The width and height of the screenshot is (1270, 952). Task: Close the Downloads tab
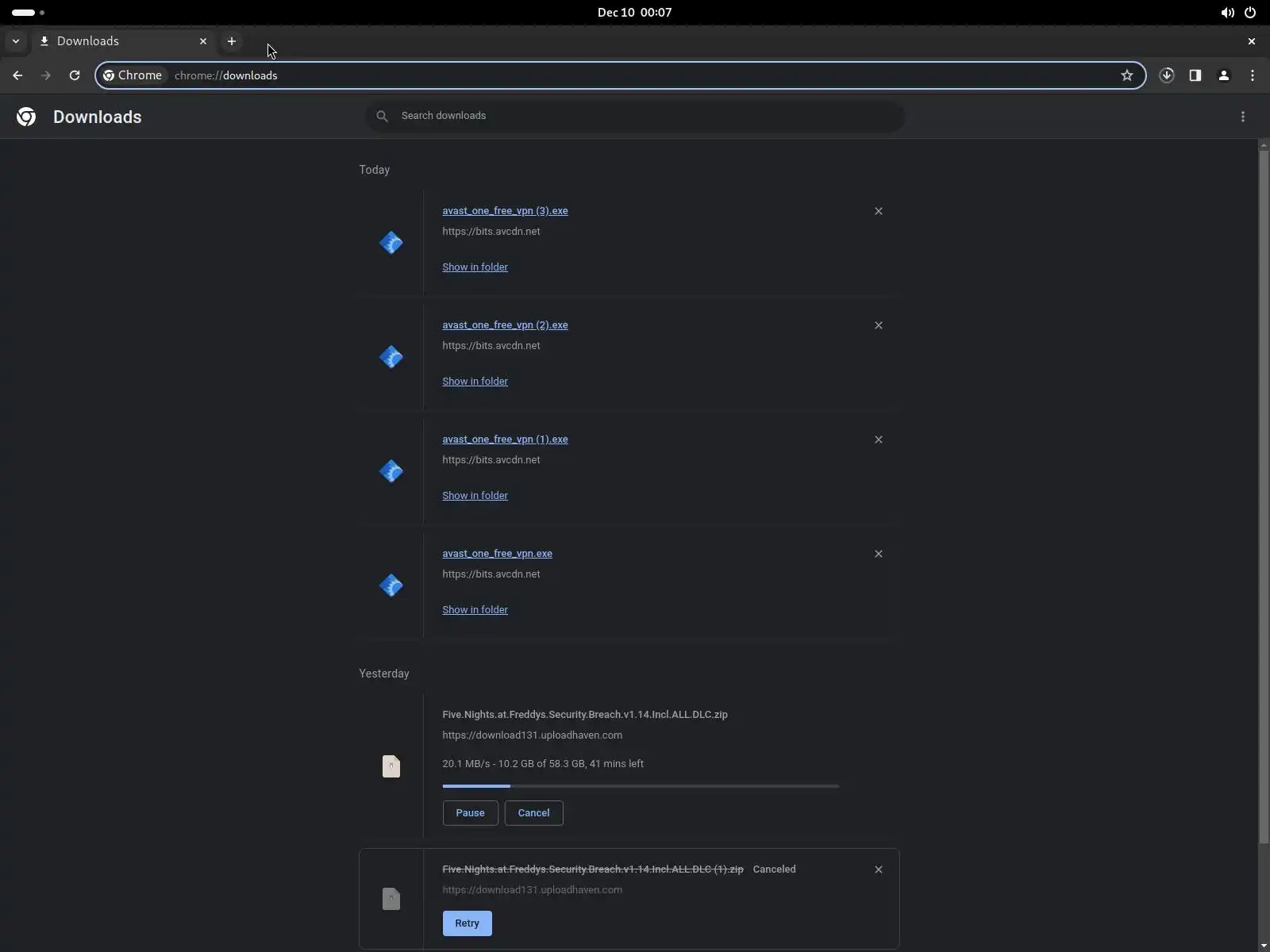click(x=203, y=41)
